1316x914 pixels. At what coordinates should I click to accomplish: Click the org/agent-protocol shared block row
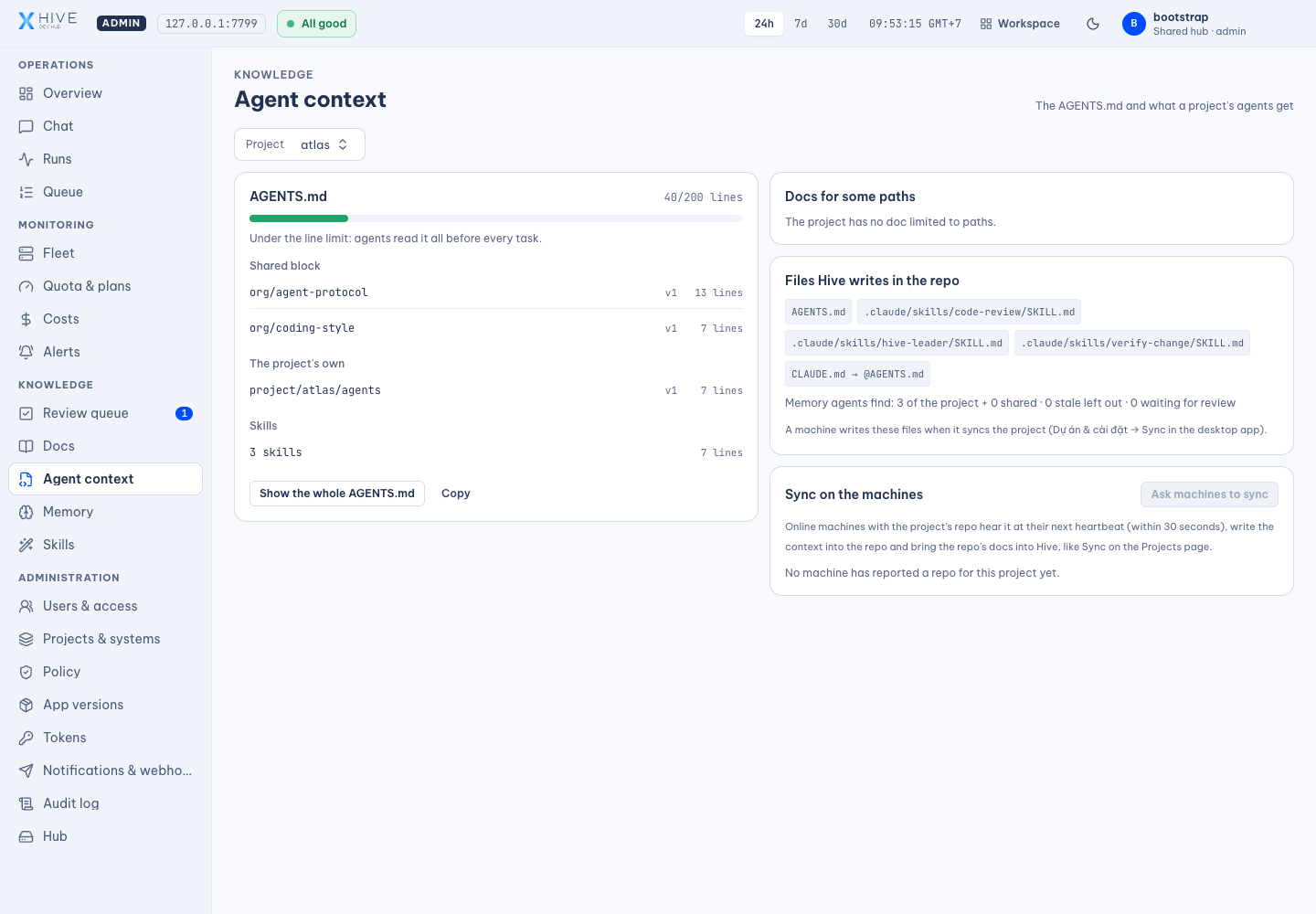coord(496,292)
